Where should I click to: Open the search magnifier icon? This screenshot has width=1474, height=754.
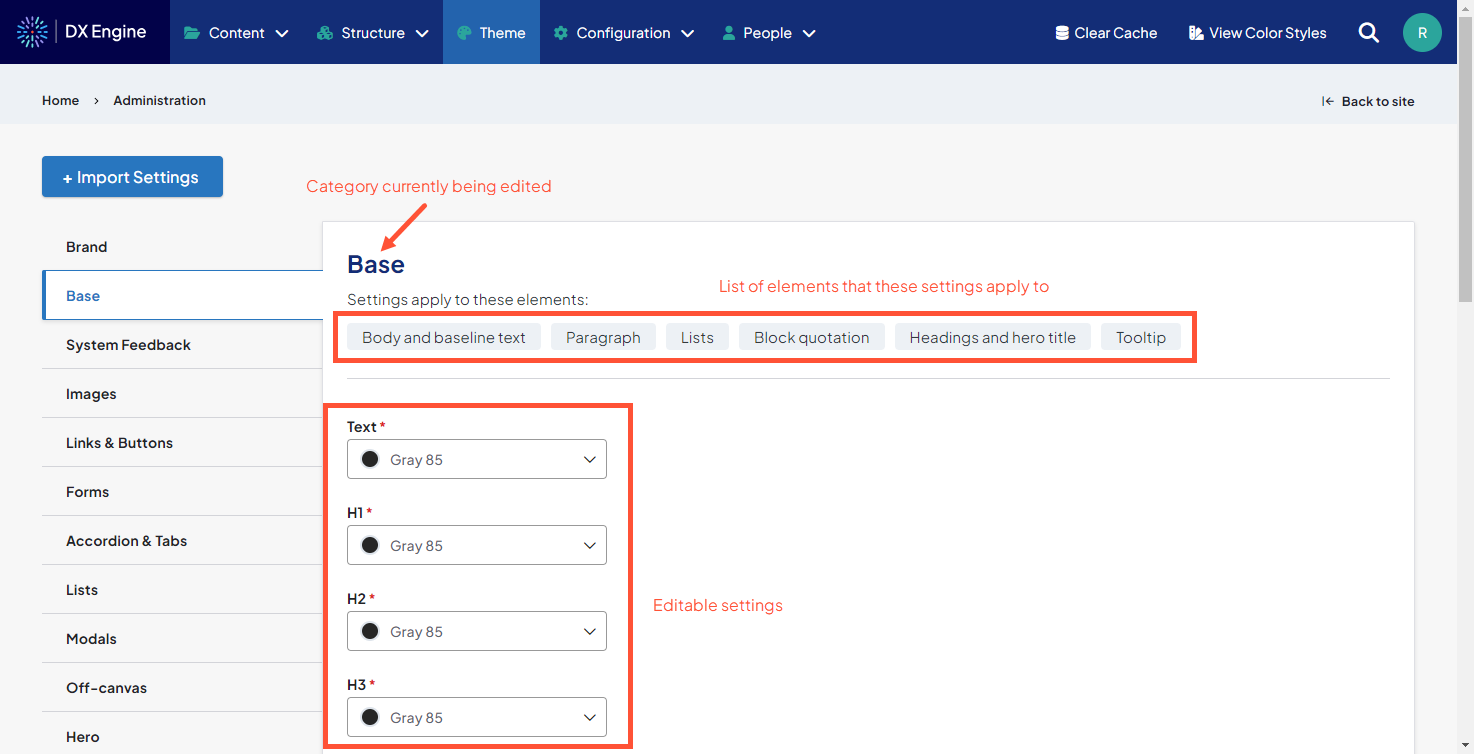pyautogui.click(x=1369, y=33)
